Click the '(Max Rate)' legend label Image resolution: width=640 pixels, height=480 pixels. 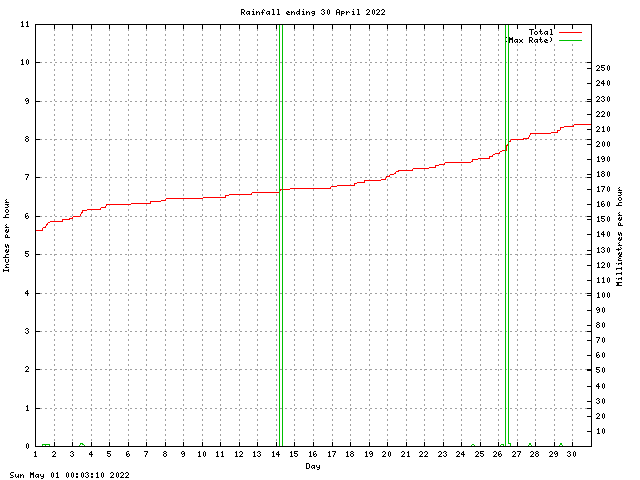point(529,40)
